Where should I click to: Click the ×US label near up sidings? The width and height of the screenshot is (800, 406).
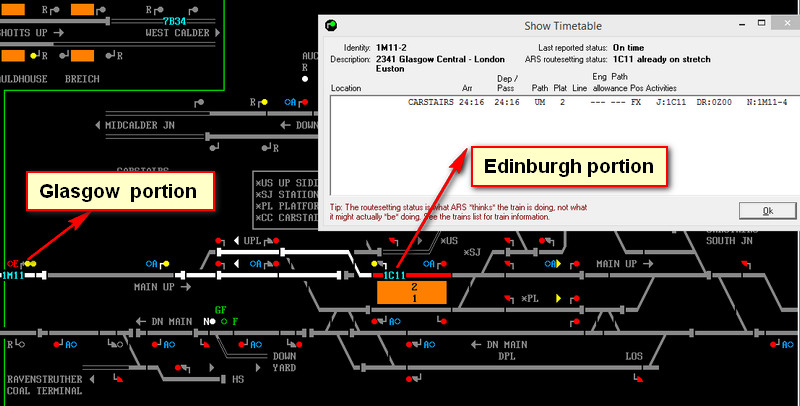tap(449, 241)
